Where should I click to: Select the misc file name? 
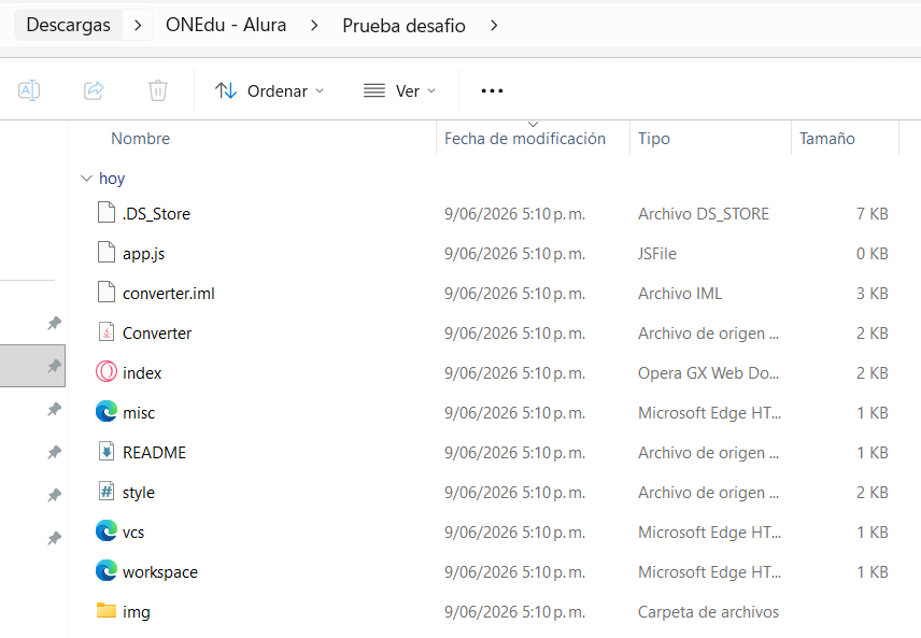pyautogui.click(x=139, y=413)
